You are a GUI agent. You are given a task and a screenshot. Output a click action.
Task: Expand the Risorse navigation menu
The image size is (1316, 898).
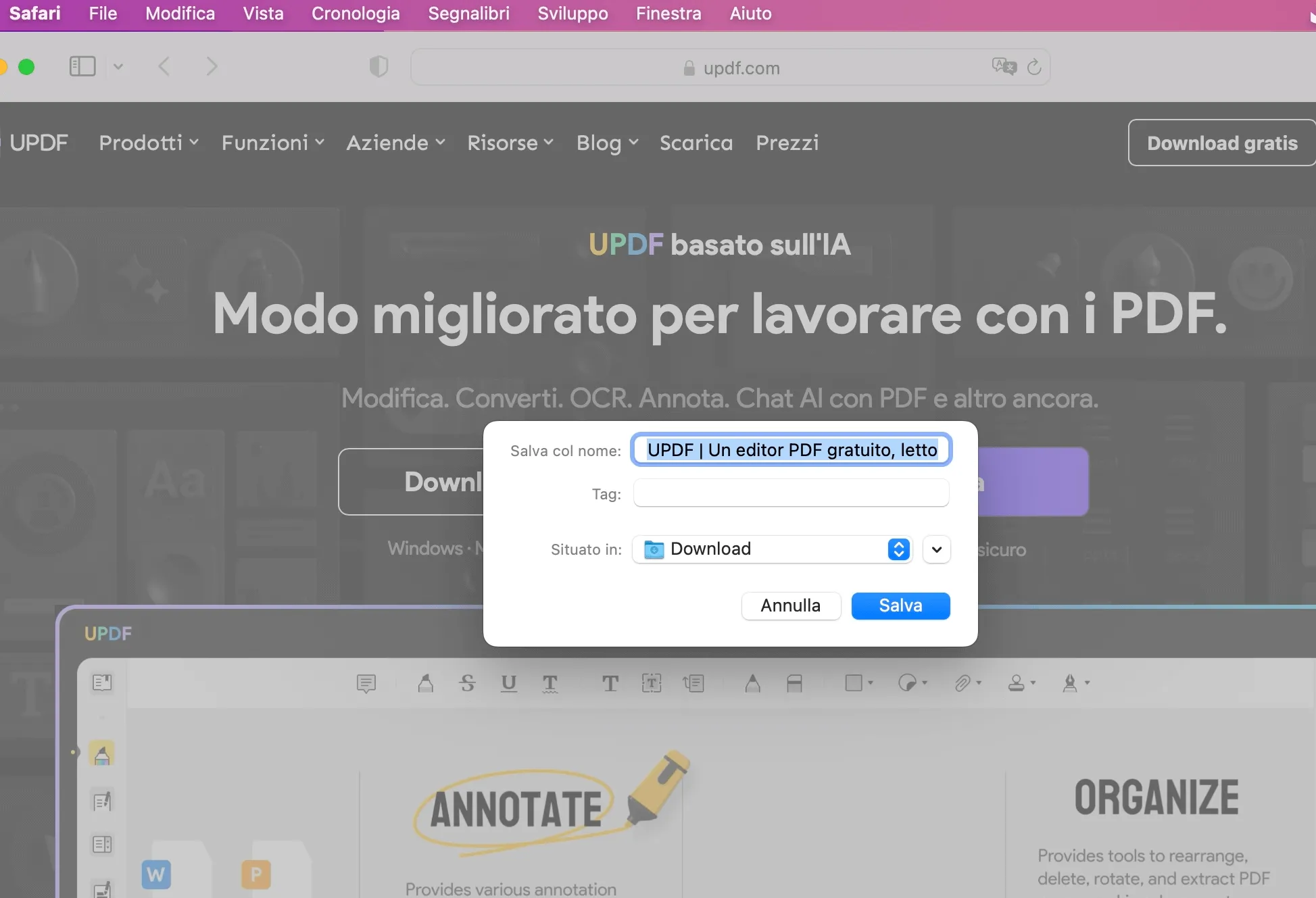coord(510,143)
